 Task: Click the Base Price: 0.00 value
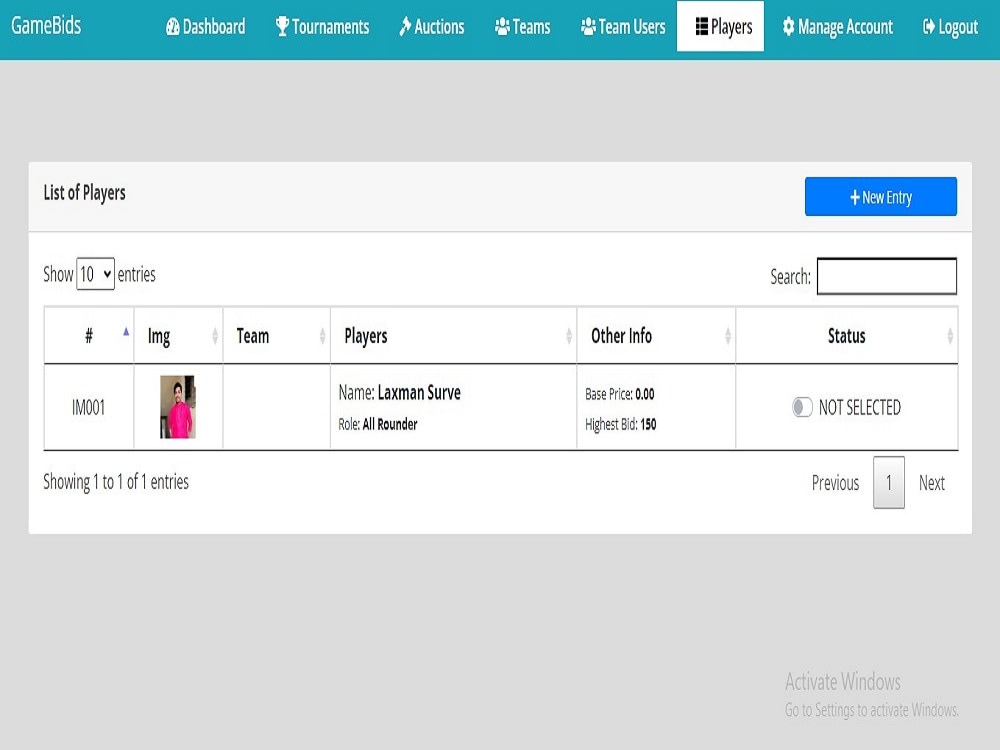click(x=619, y=394)
